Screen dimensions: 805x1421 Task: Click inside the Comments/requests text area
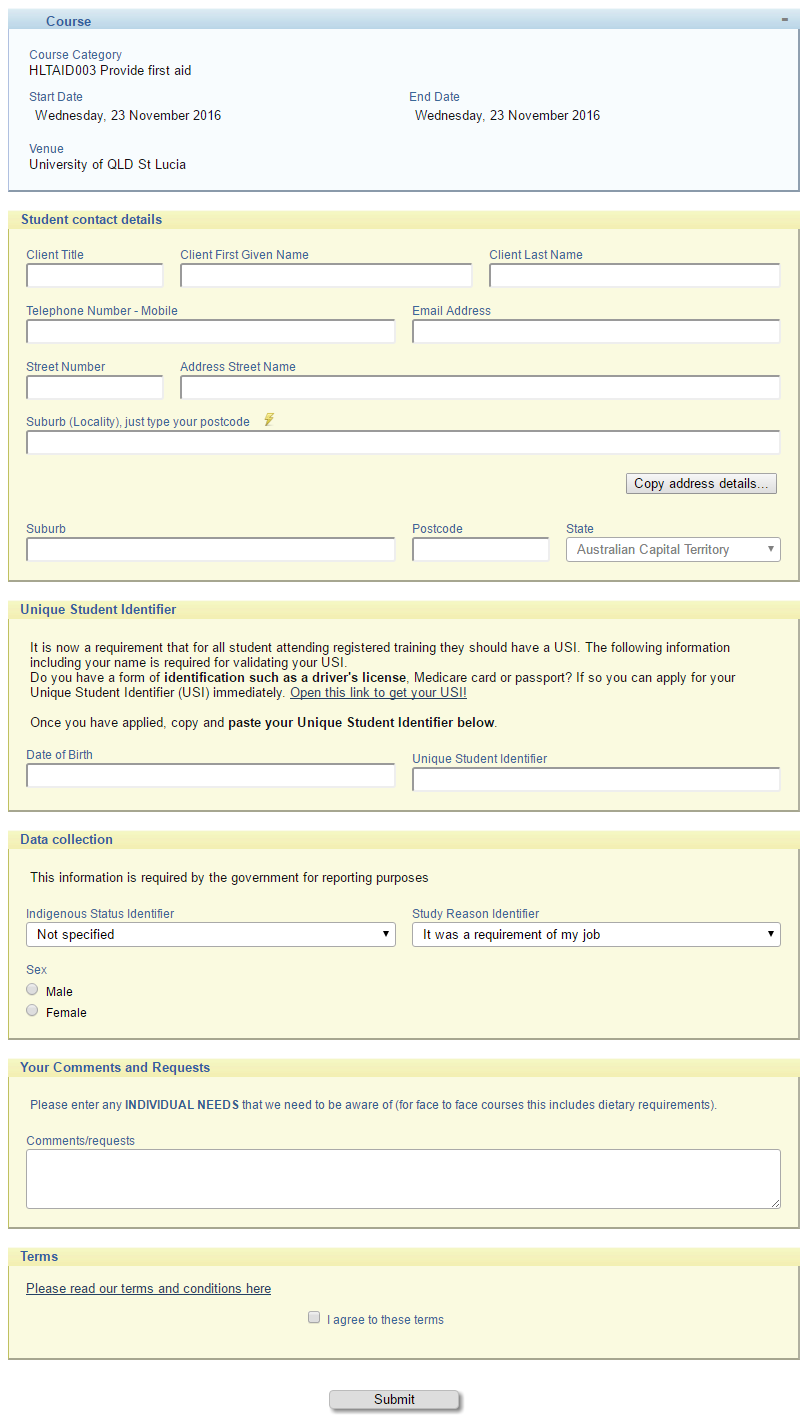(403, 1179)
